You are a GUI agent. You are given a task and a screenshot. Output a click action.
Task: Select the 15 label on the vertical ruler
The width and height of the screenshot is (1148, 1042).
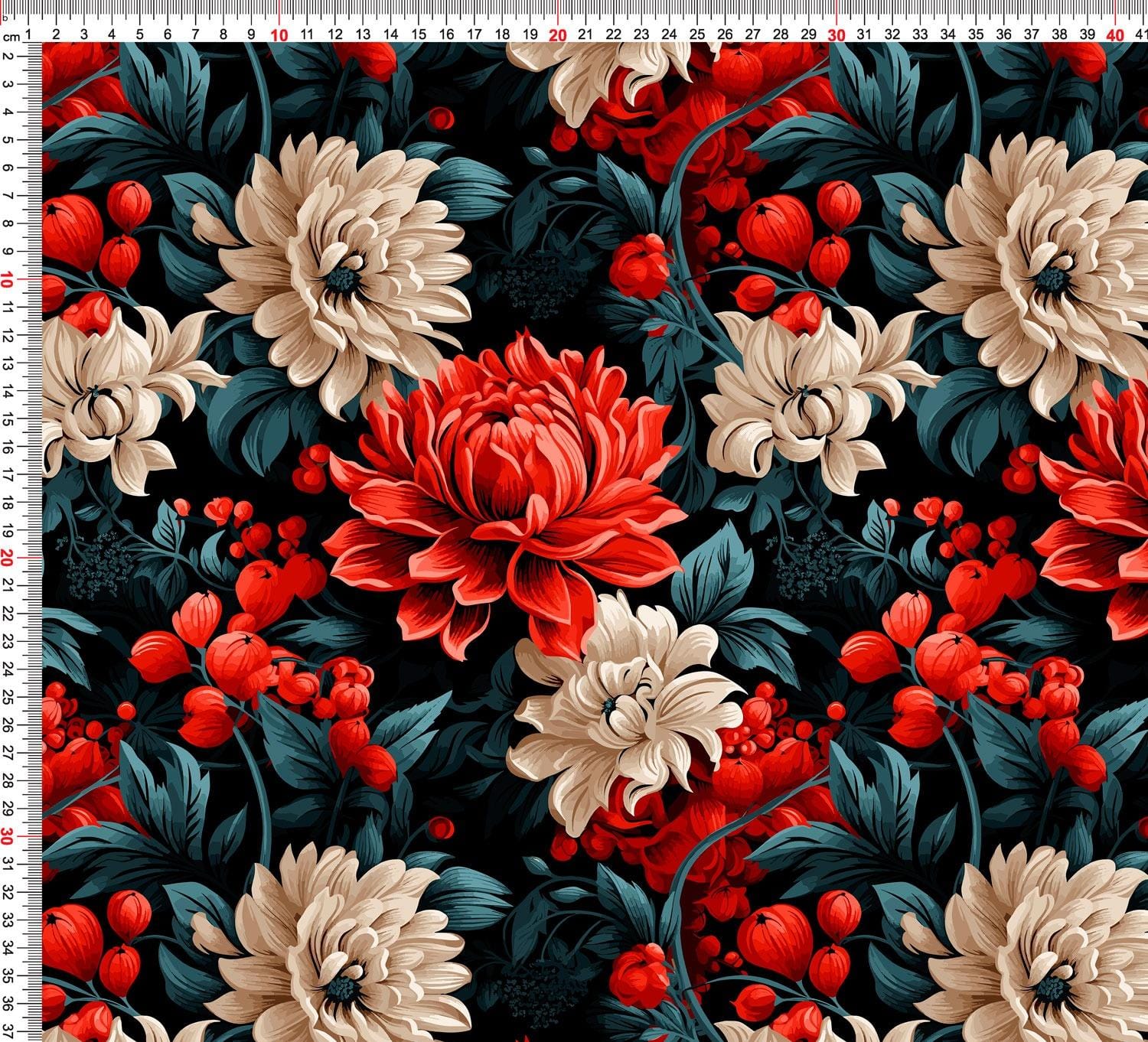[7, 419]
